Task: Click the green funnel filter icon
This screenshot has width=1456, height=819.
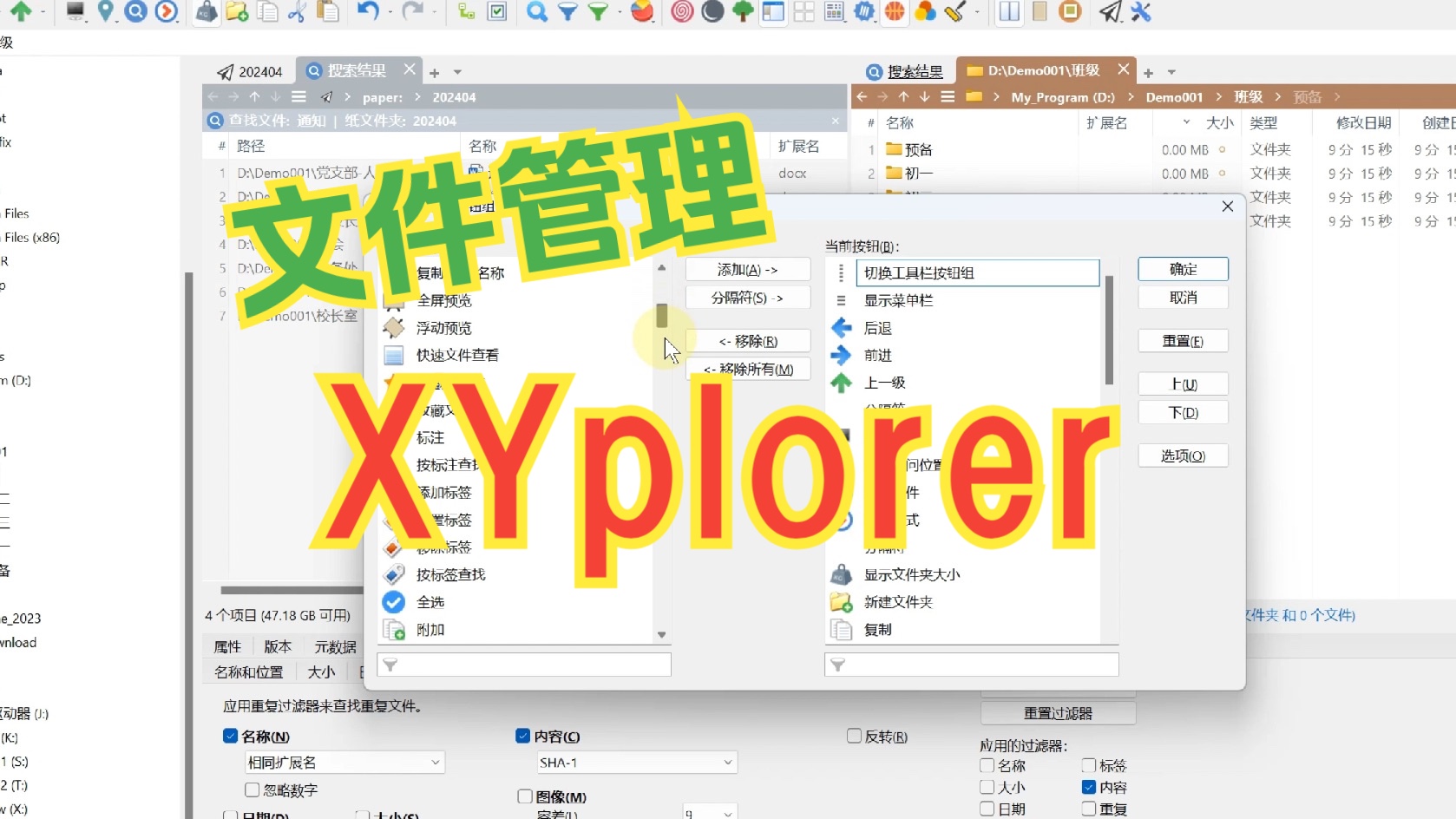Action: [x=598, y=12]
